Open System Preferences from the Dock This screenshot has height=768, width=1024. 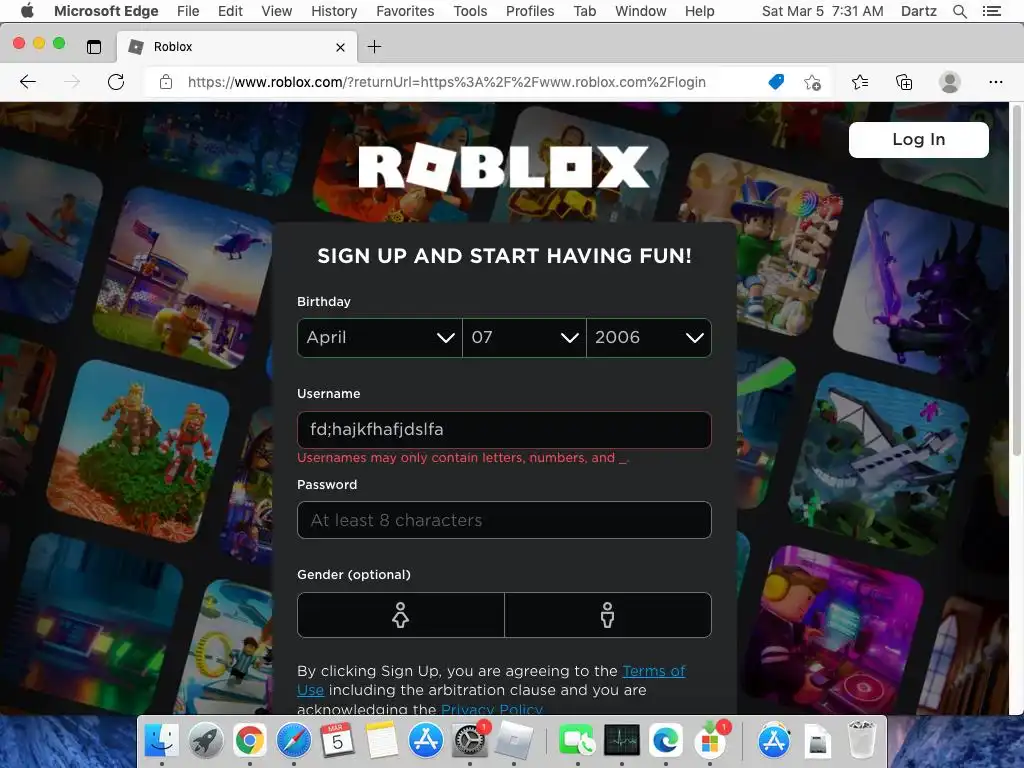tap(470, 741)
